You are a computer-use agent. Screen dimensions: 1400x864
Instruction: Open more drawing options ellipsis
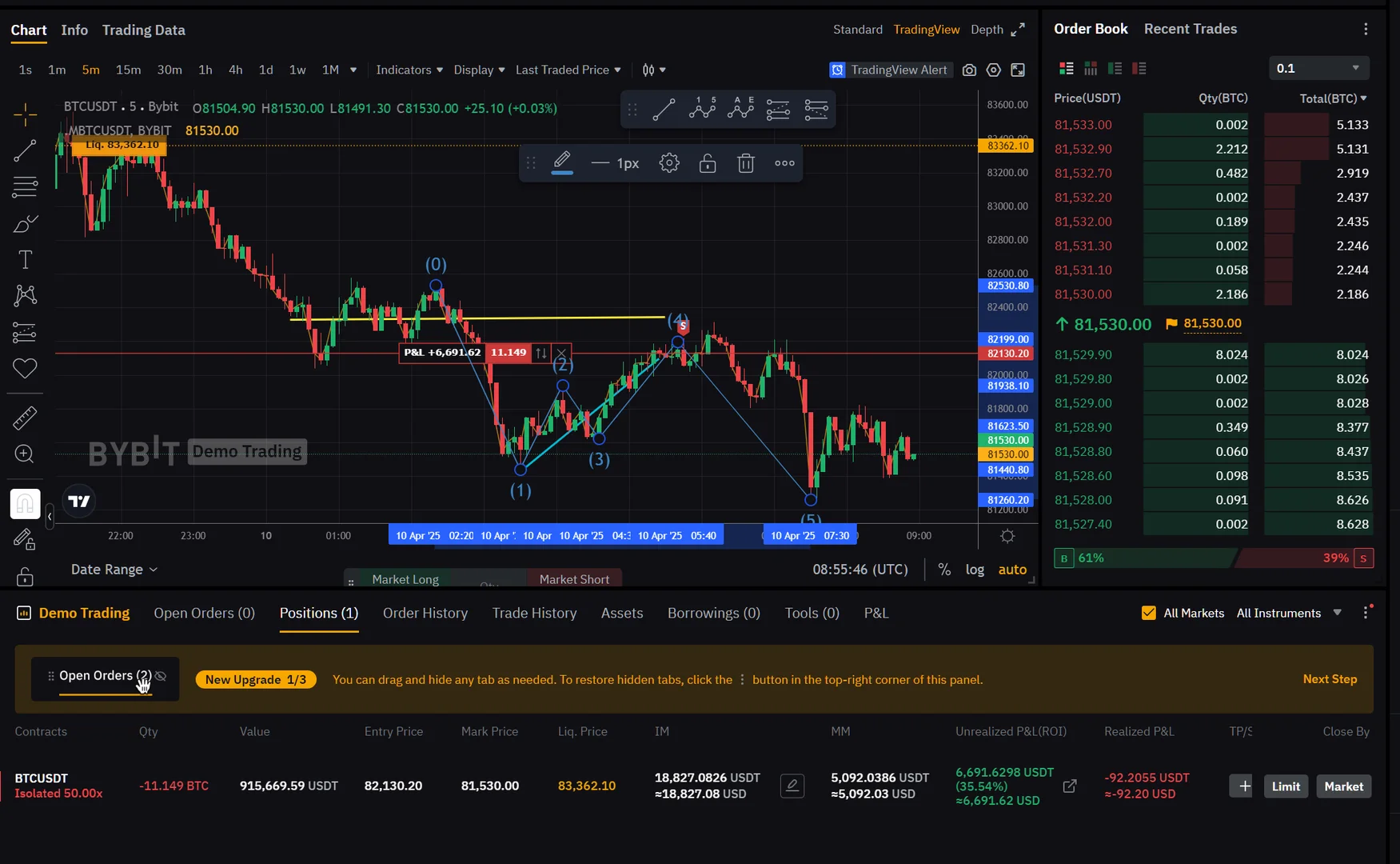click(x=784, y=163)
